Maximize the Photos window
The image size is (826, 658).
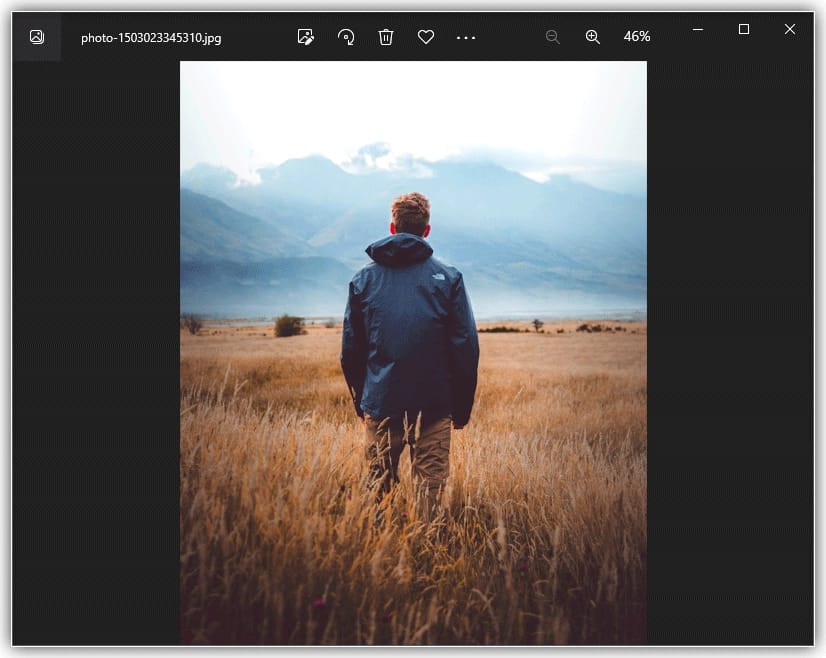(x=743, y=31)
